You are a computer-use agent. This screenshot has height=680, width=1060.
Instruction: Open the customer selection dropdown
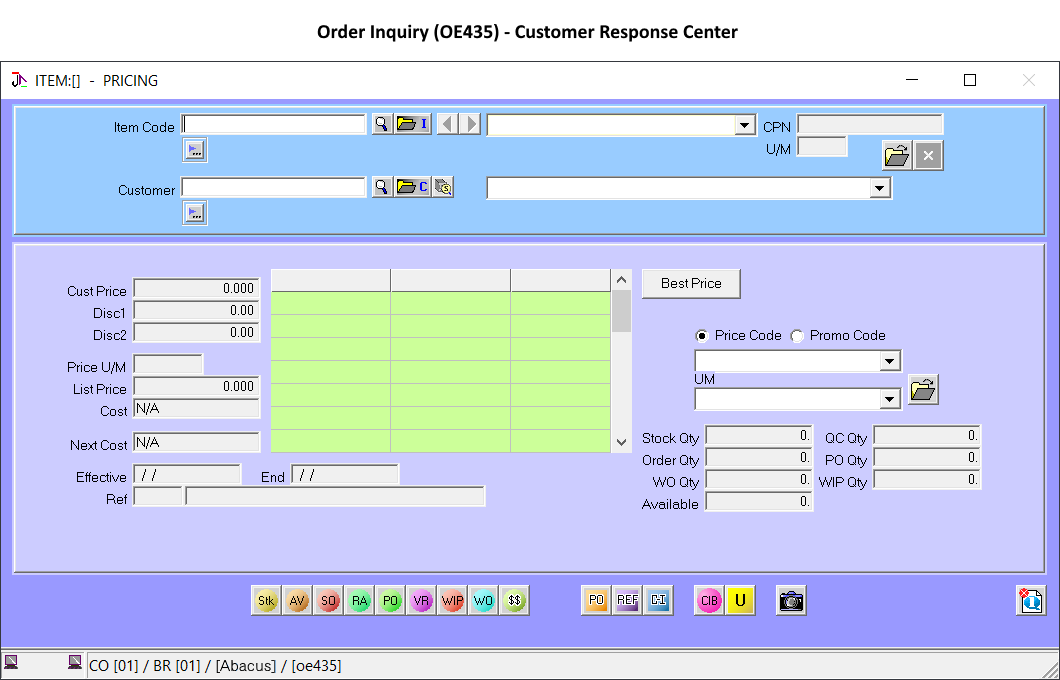(879, 187)
